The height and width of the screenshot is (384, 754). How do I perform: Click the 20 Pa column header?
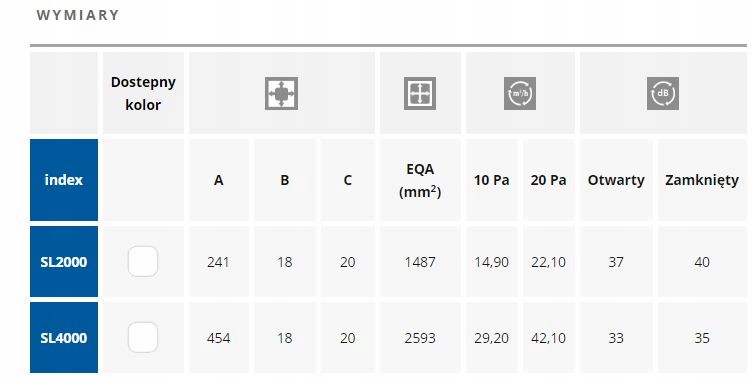tap(549, 180)
